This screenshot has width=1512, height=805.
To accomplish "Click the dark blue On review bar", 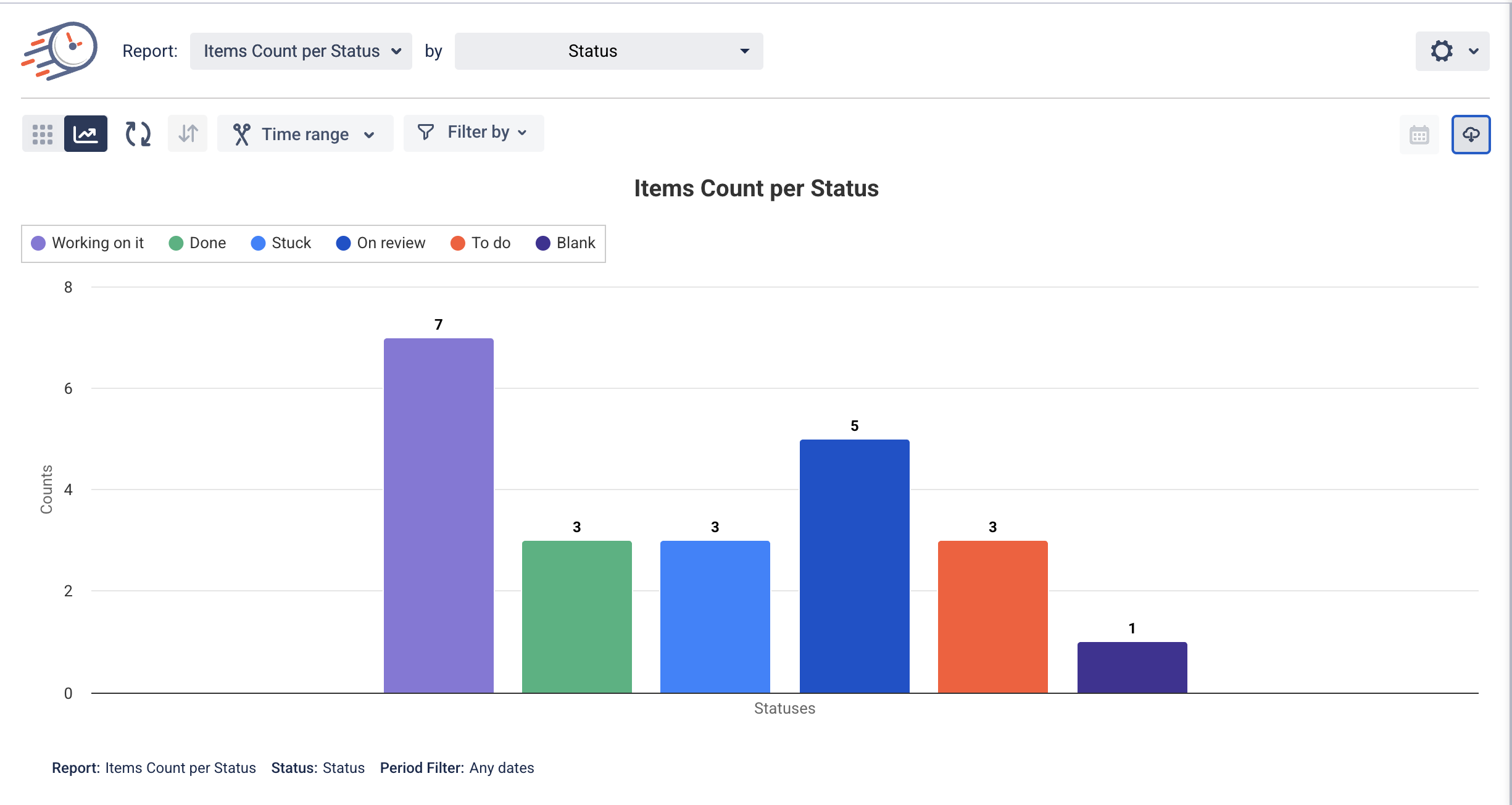I will (x=854, y=566).
